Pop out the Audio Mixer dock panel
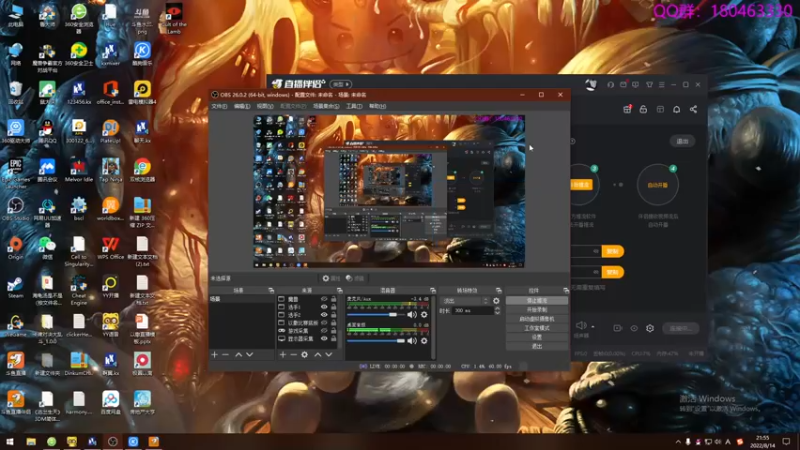This screenshot has width=800, height=450. pyautogui.click(x=433, y=290)
